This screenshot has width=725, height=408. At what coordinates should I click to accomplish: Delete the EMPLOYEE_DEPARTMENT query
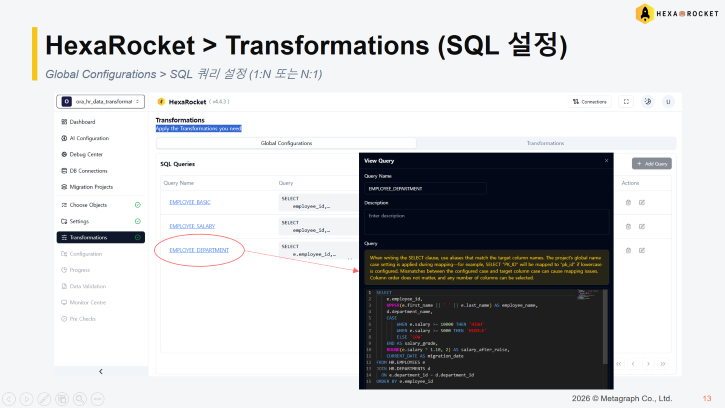pos(628,251)
